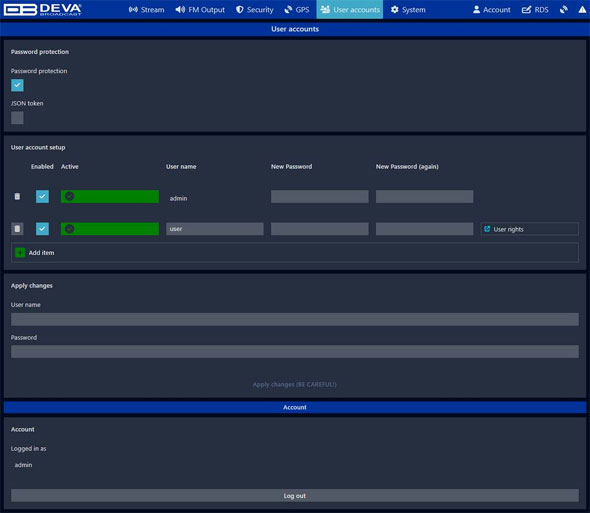Open User rights for user account
This screenshot has height=513, width=590.
pyautogui.click(x=529, y=229)
